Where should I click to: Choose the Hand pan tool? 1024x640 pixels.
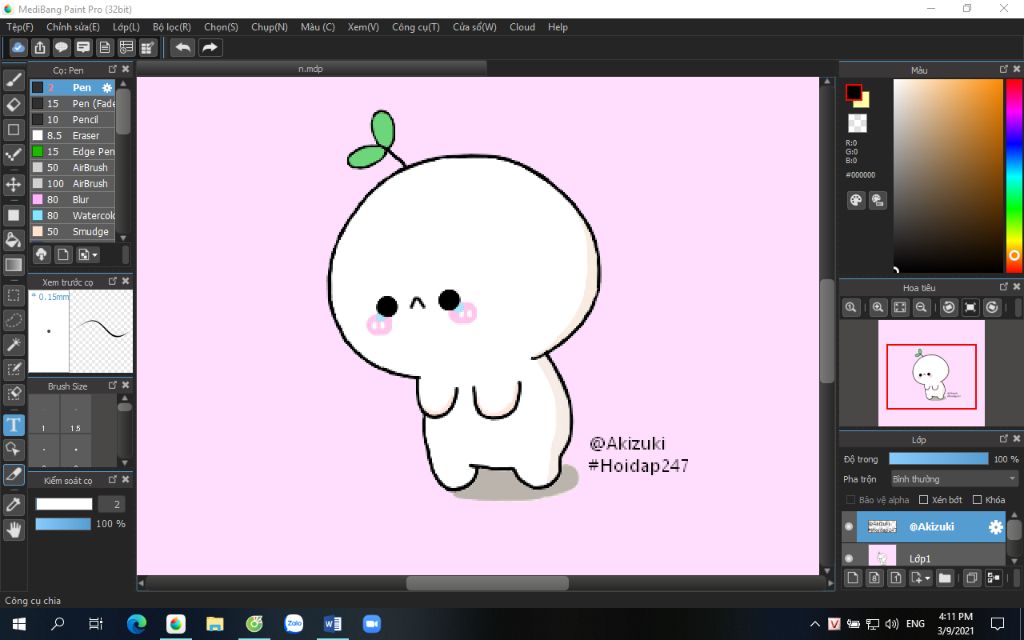[14, 530]
